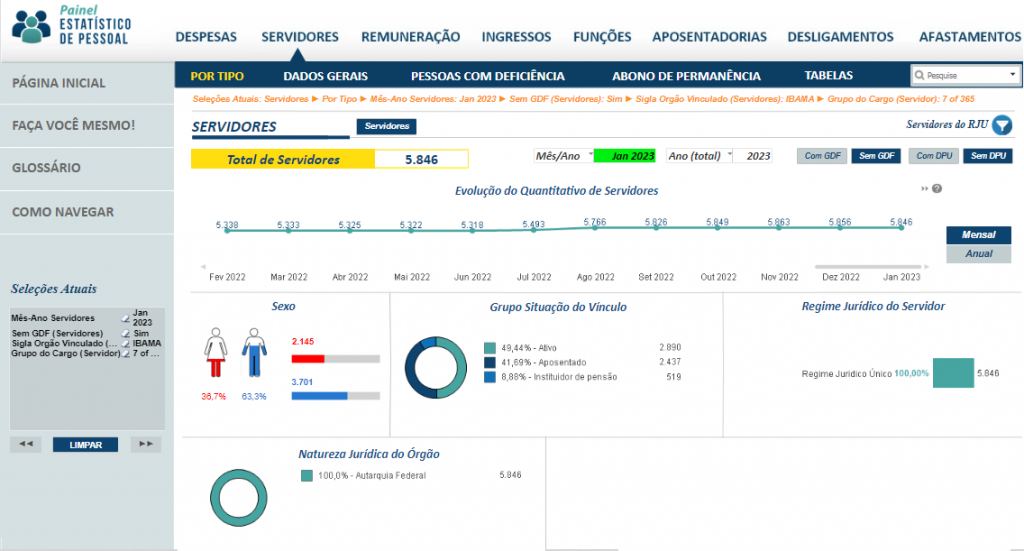Open the GLOSSÁRIO sidebar link
This screenshot has width=1024, height=551.
(x=46, y=168)
